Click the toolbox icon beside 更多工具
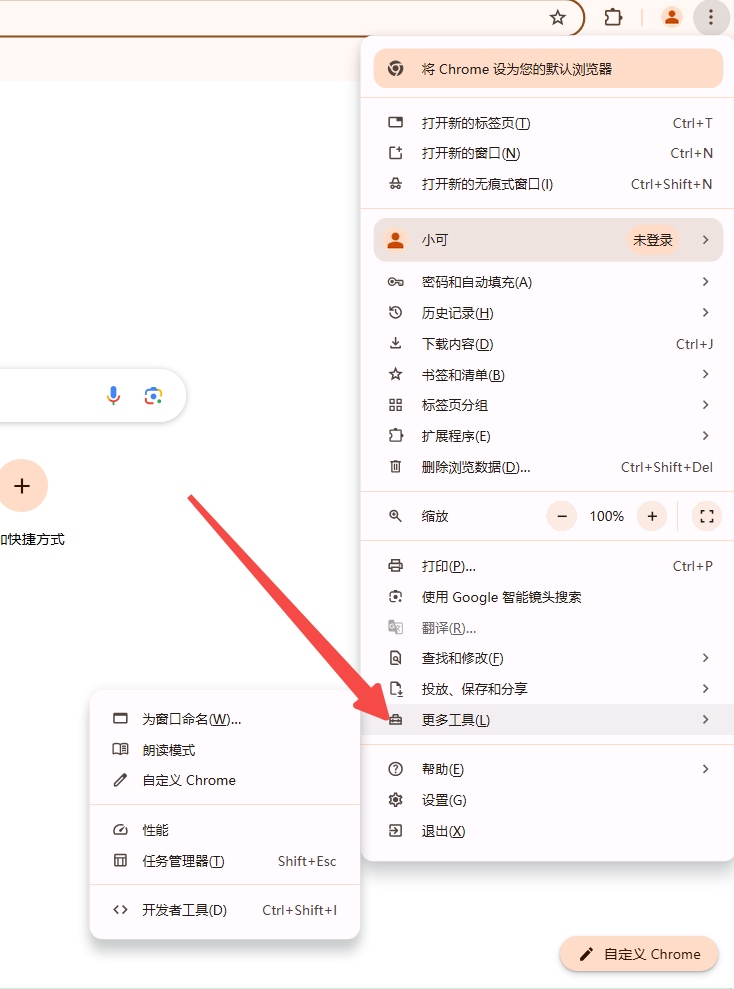 395,719
